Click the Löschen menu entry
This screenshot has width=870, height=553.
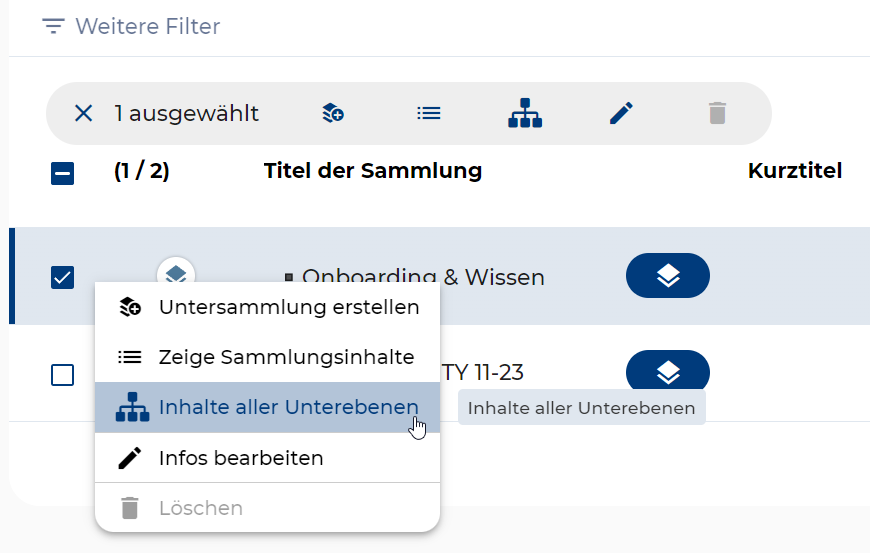[x=200, y=508]
